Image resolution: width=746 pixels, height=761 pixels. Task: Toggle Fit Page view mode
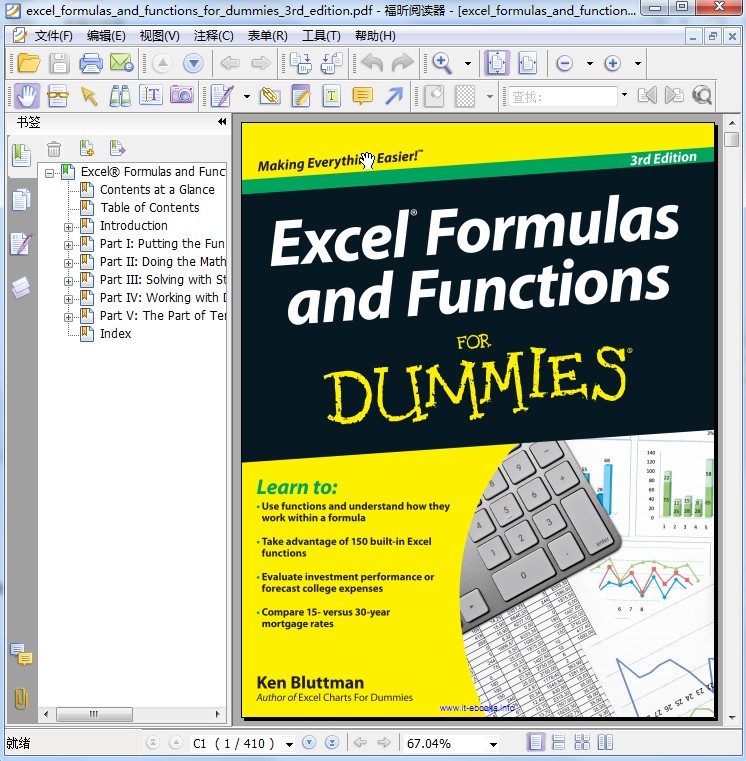[497, 63]
